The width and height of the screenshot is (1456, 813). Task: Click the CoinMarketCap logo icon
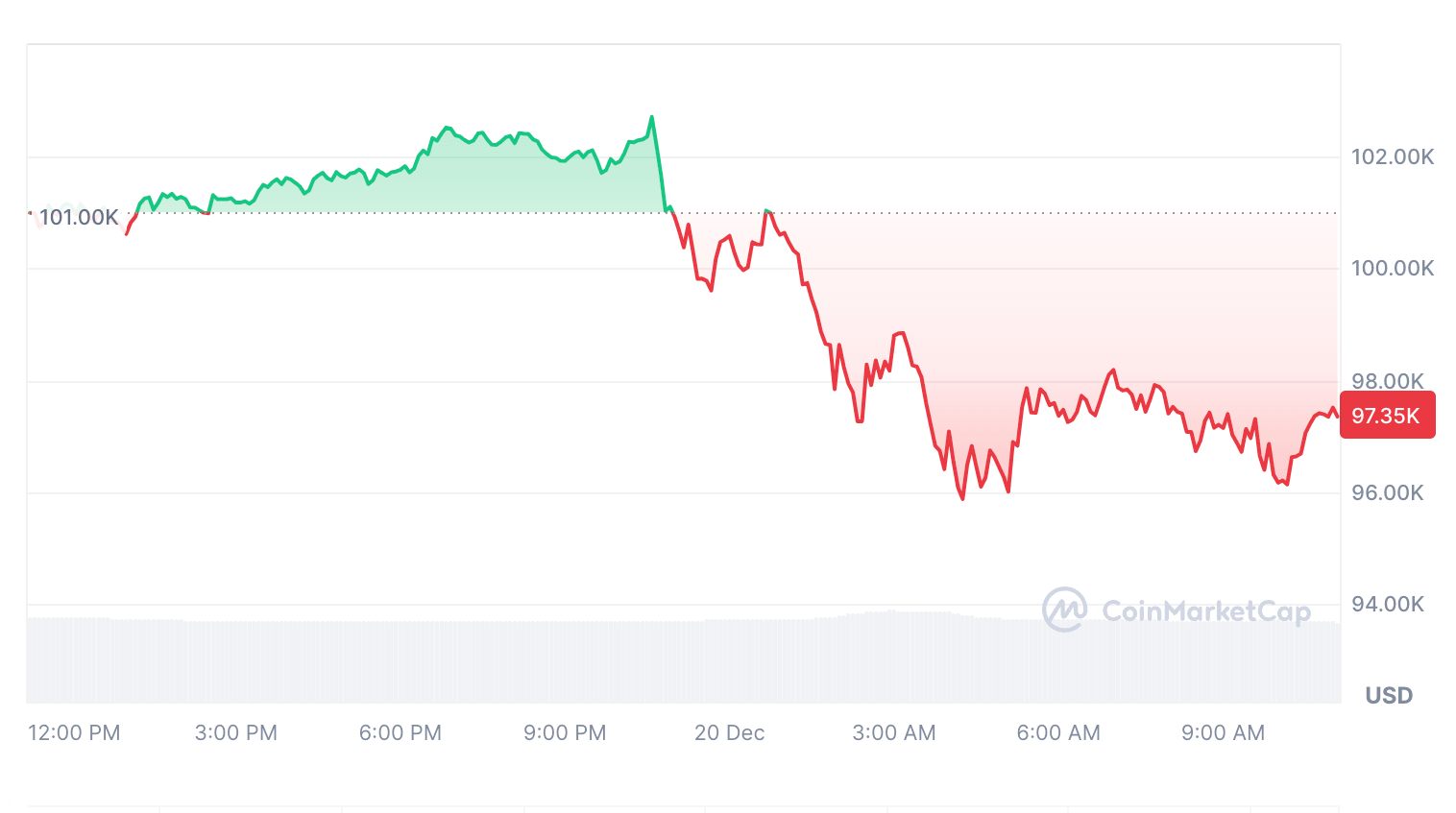pyautogui.click(x=1064, y=610)
